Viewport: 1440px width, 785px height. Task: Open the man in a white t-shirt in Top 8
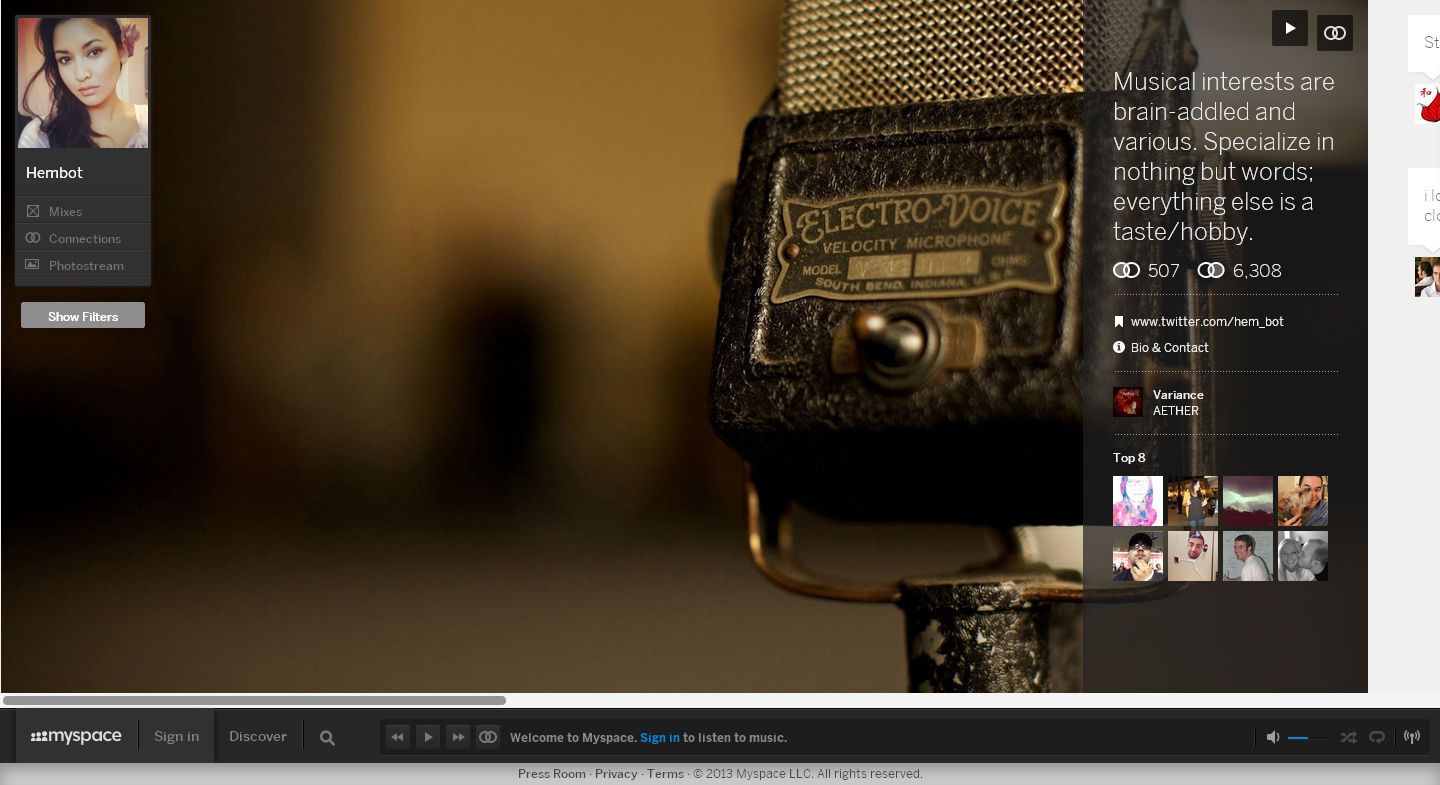click(x=1248, y=556)
